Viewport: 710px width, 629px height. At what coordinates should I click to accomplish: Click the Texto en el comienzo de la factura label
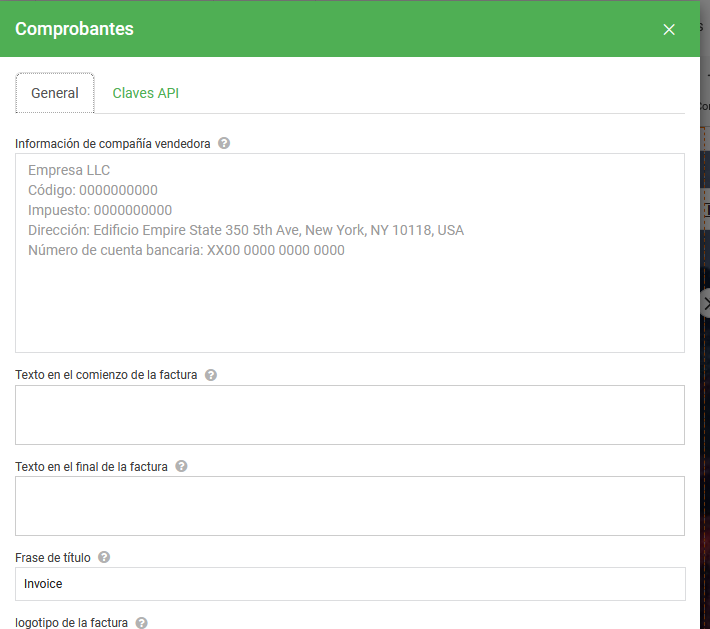click(x=106, y=375)
